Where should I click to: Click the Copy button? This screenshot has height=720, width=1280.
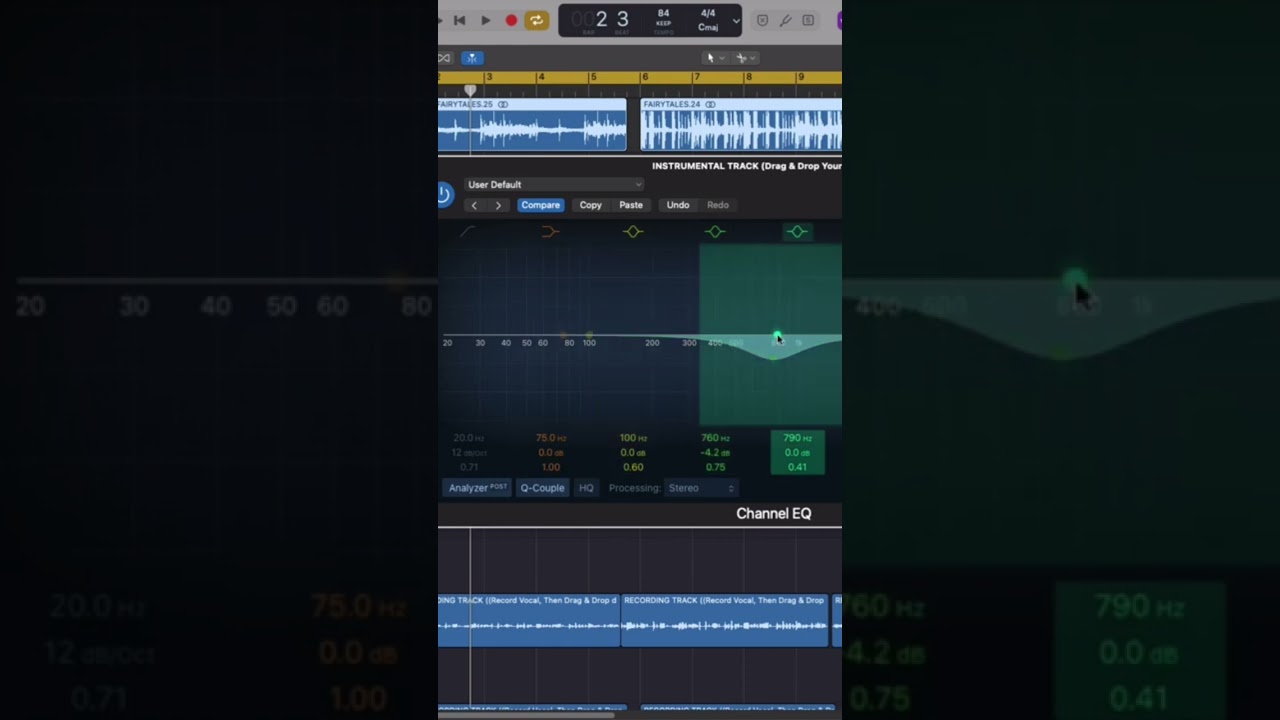click(x=591, y=205)
